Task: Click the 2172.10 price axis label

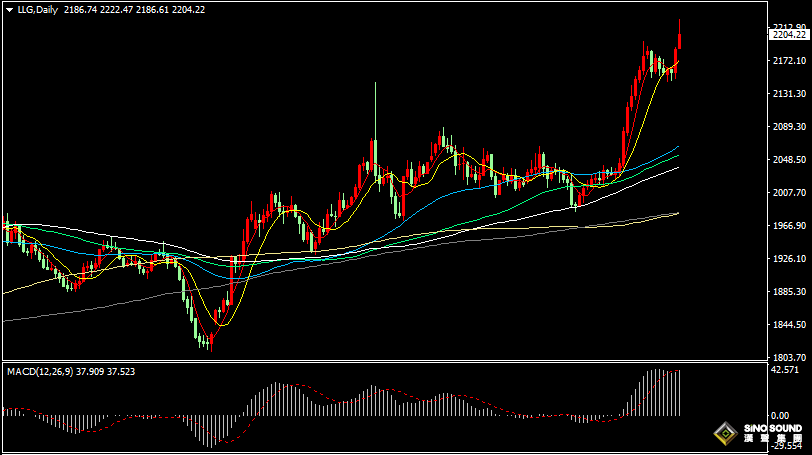Action: pyautogui.click(x=788, y=61)
